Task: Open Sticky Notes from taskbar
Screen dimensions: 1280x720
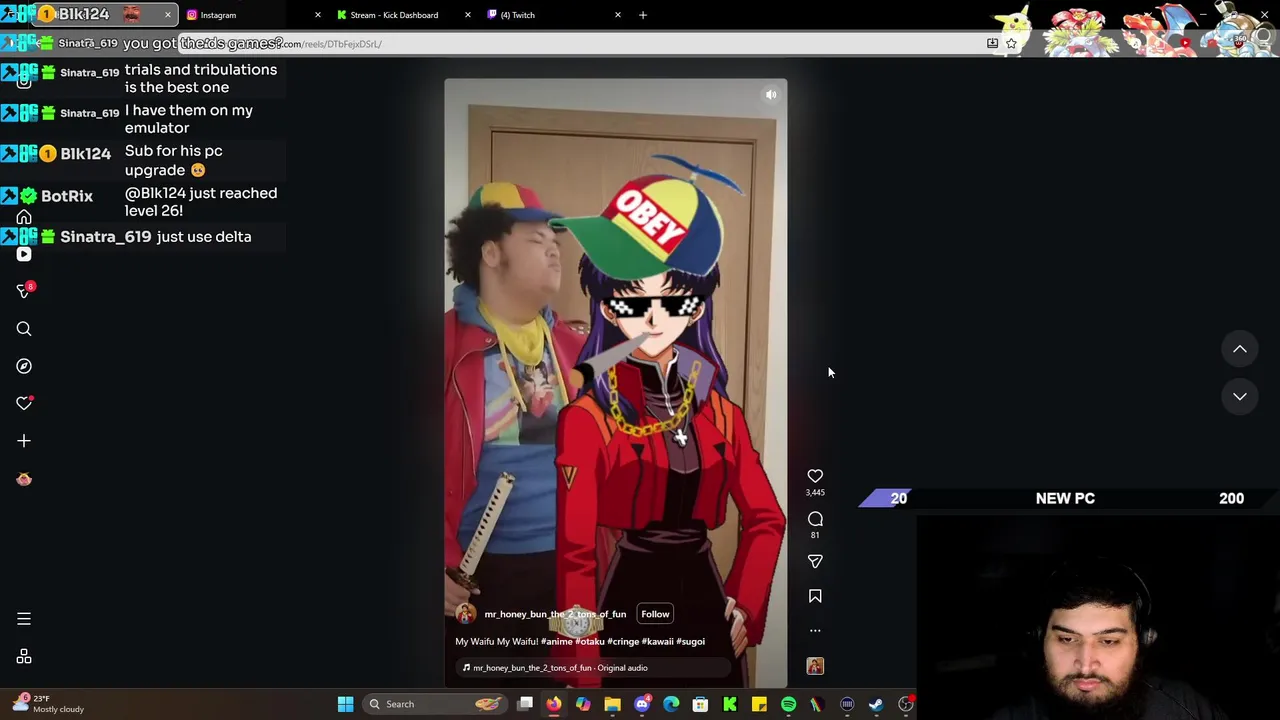Action: click(759, 704)
